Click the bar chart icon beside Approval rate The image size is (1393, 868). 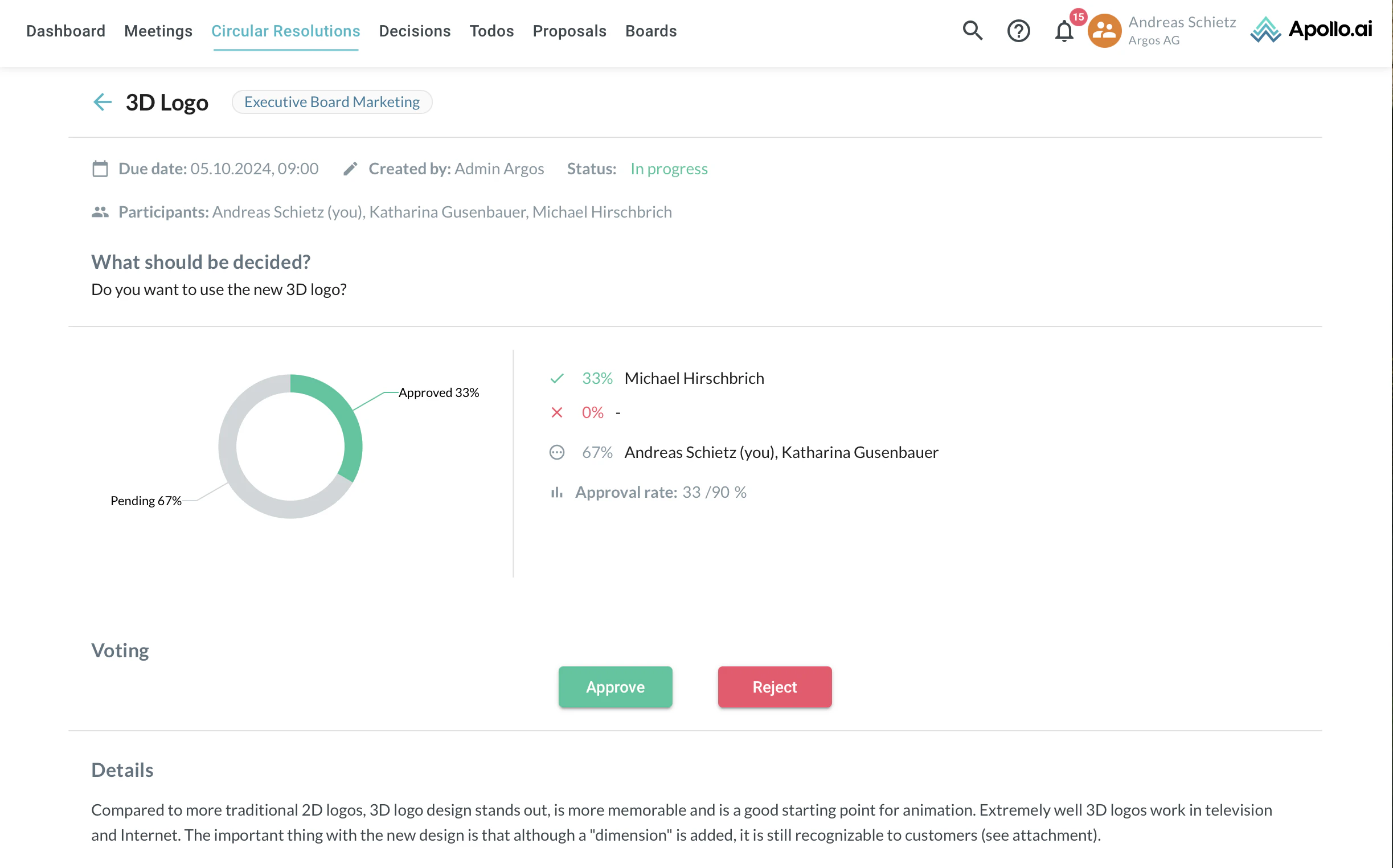point(556,492)
